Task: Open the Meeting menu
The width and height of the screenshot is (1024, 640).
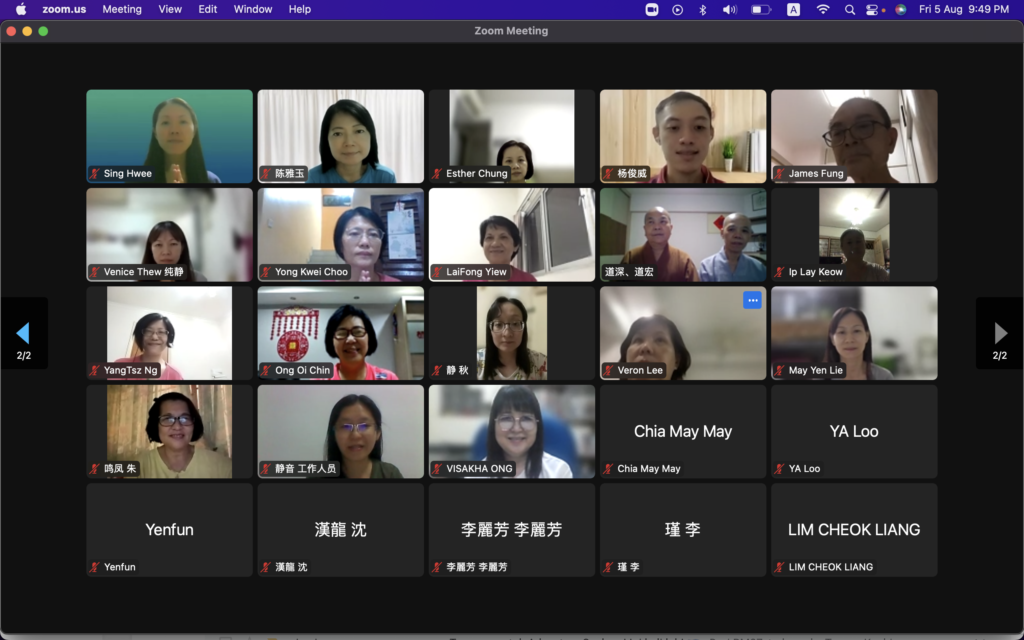Action: (122, 9)
